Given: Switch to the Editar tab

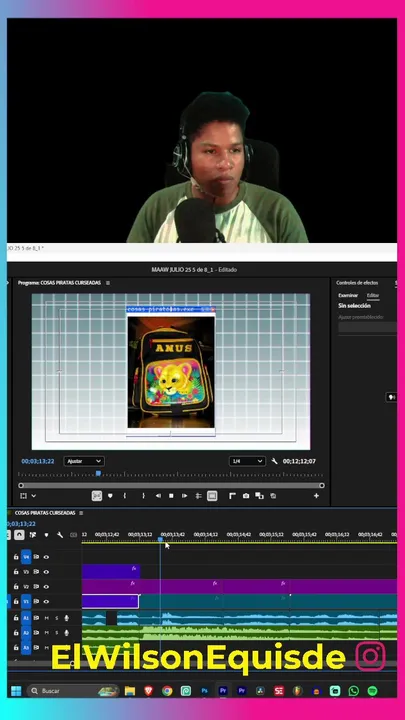Looking at the screenshot, I should click(373, 295).
